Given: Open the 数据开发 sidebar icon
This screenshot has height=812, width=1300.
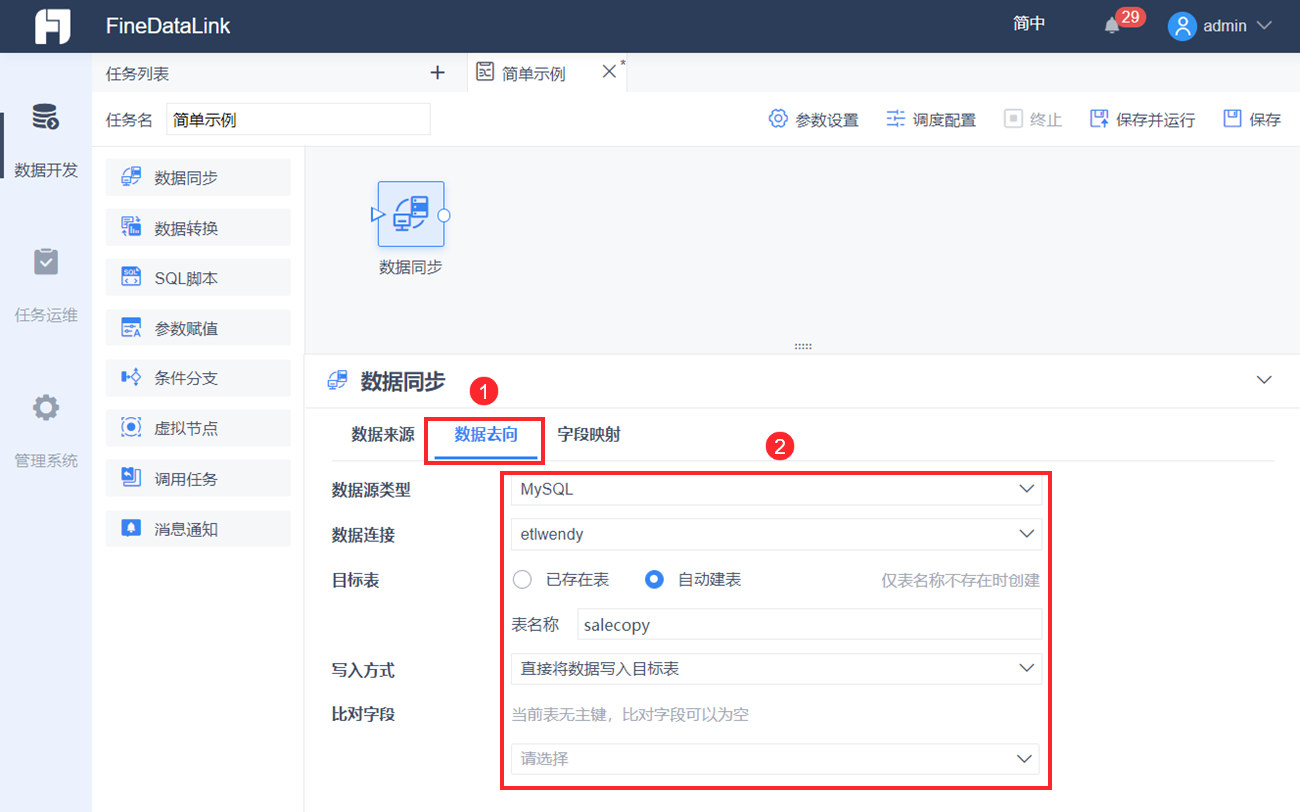Looking at the screenshot, I should 46,117.
